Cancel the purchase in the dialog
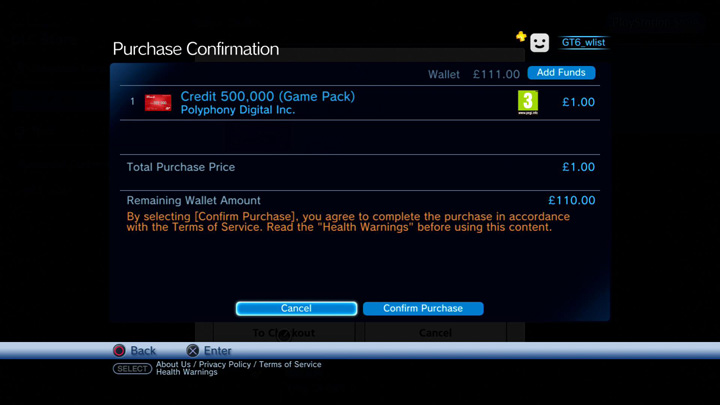This screenshot has height=405, width=720. (x=296, y=308)
